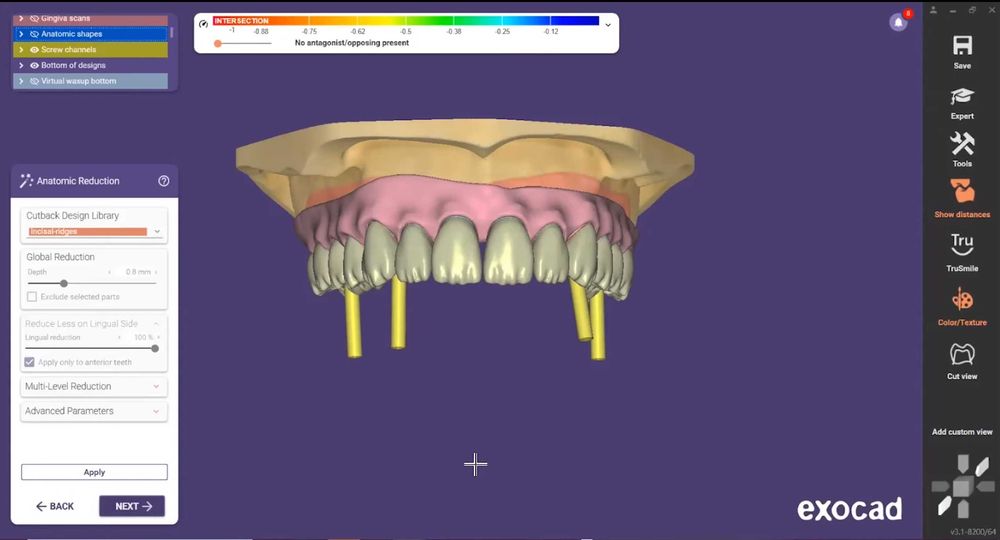Increase the Depth value with right arrow
Viewport: 1000px width, 540px height.
click(x=156, y=272)
